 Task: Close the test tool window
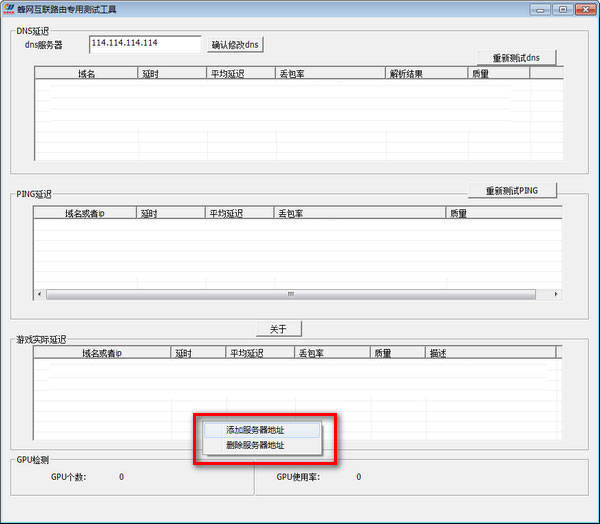(x=584, y=9)
